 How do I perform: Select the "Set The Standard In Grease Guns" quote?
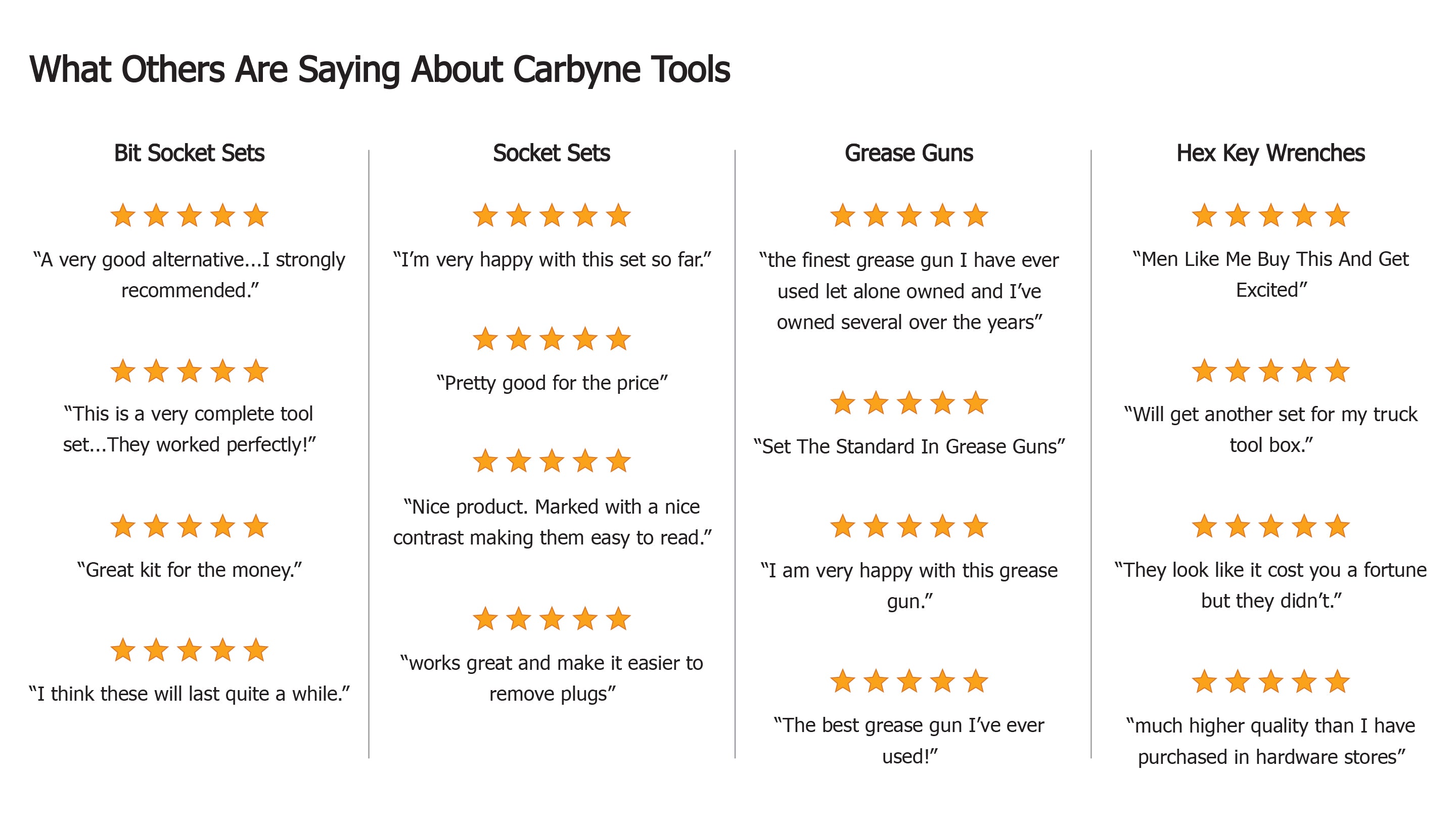pyautogui.click(x=909, y=446)
